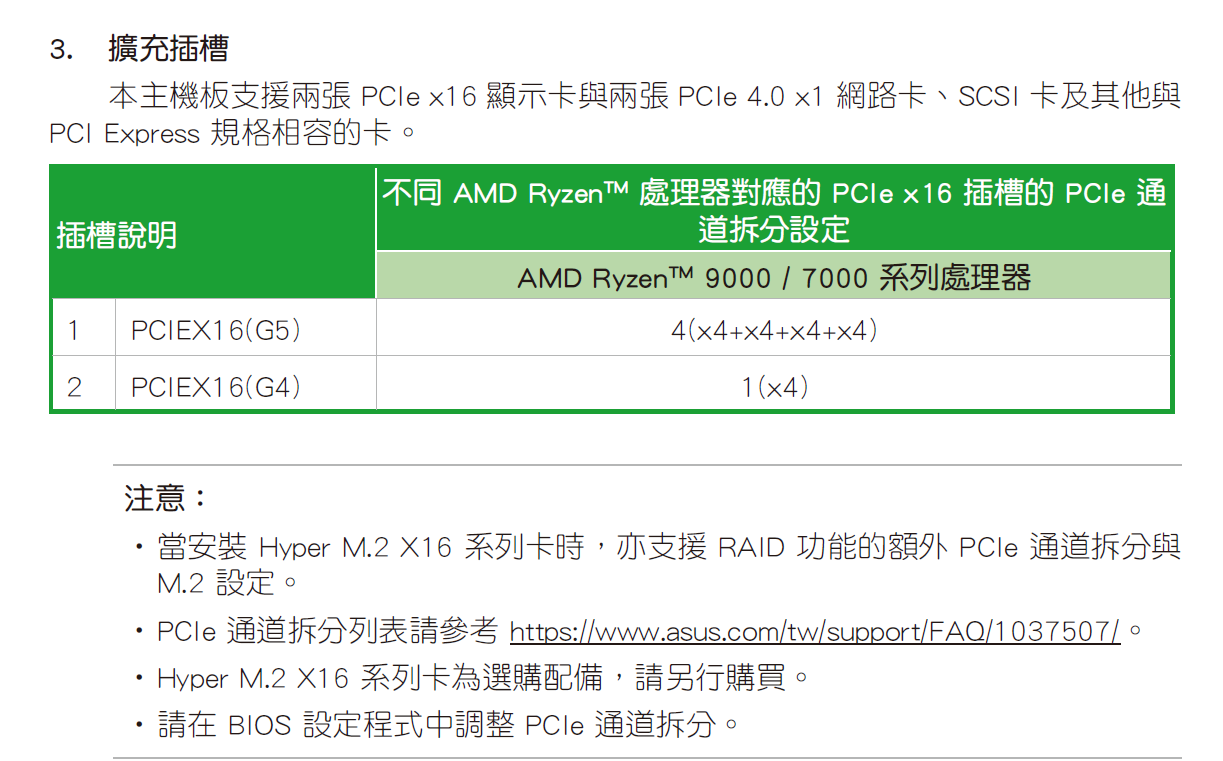The image size is (1223, 761).
Task: Click PCI Express in the intro paragraph
Action: click(x=125, y=133)
